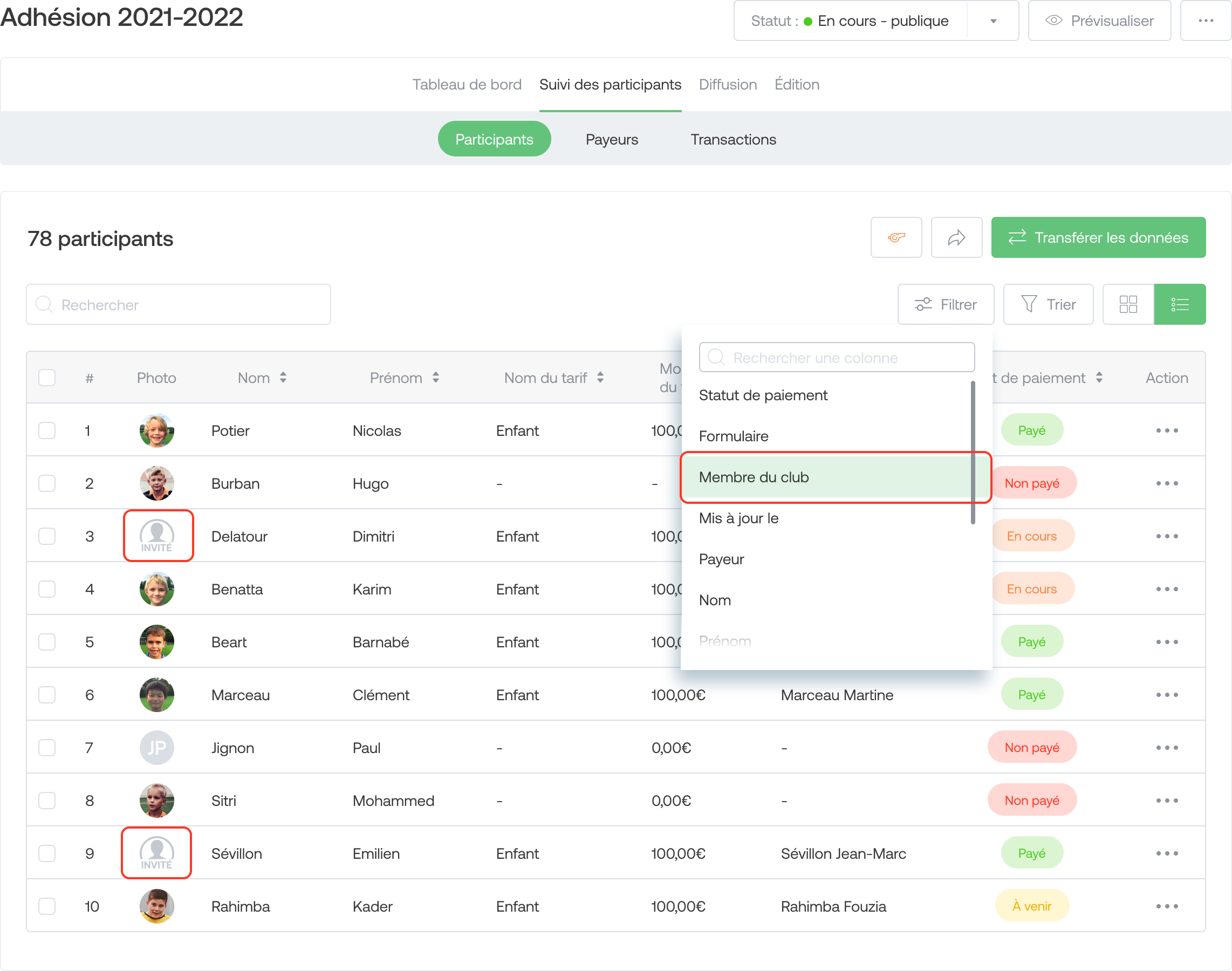Toggle the select-all header checkbox
The image size is (1232, 971).
pyautogui.click(x=46, y=378)
